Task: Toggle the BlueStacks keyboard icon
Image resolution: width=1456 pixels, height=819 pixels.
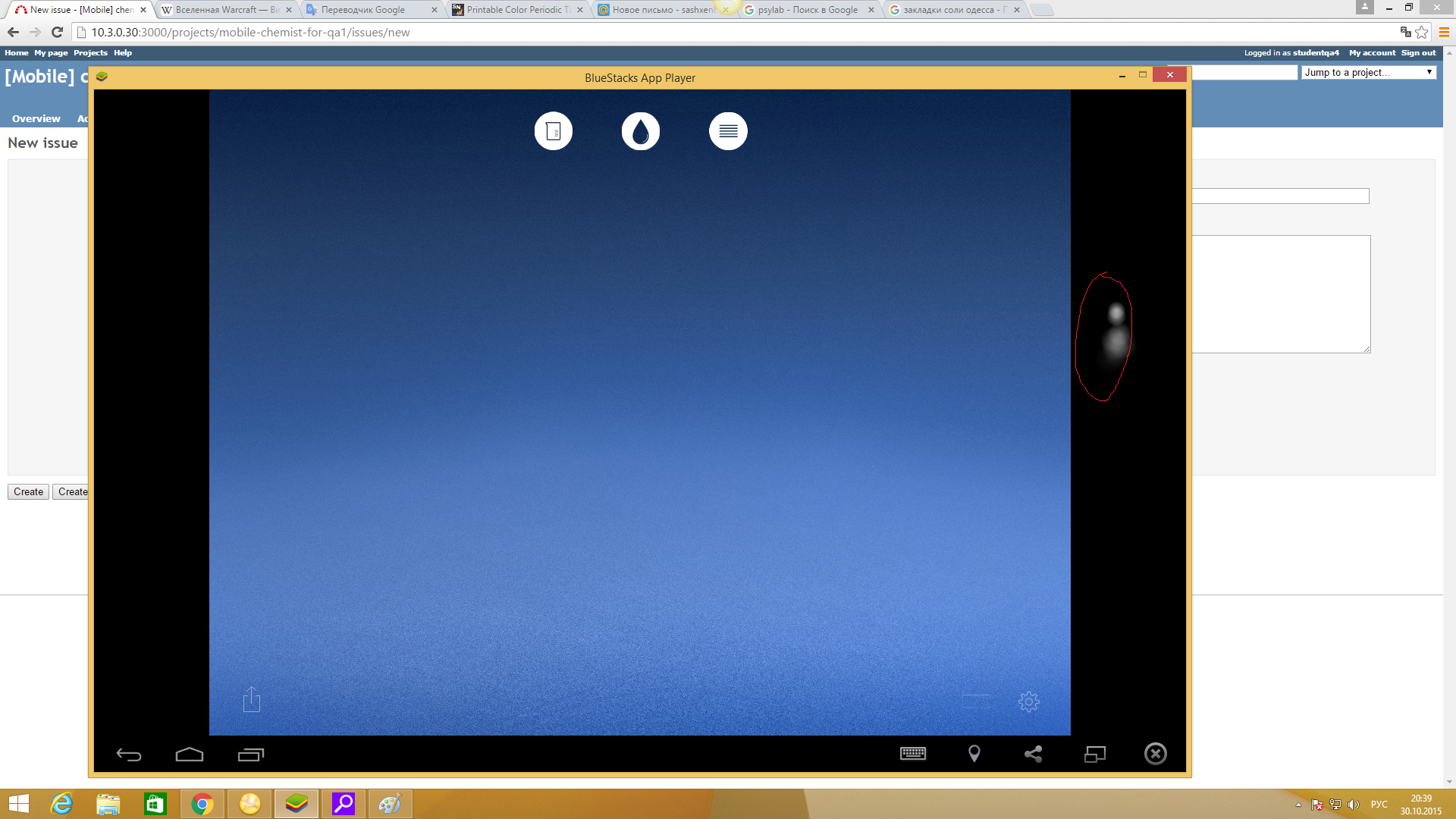Action: [x=912, y=753]
